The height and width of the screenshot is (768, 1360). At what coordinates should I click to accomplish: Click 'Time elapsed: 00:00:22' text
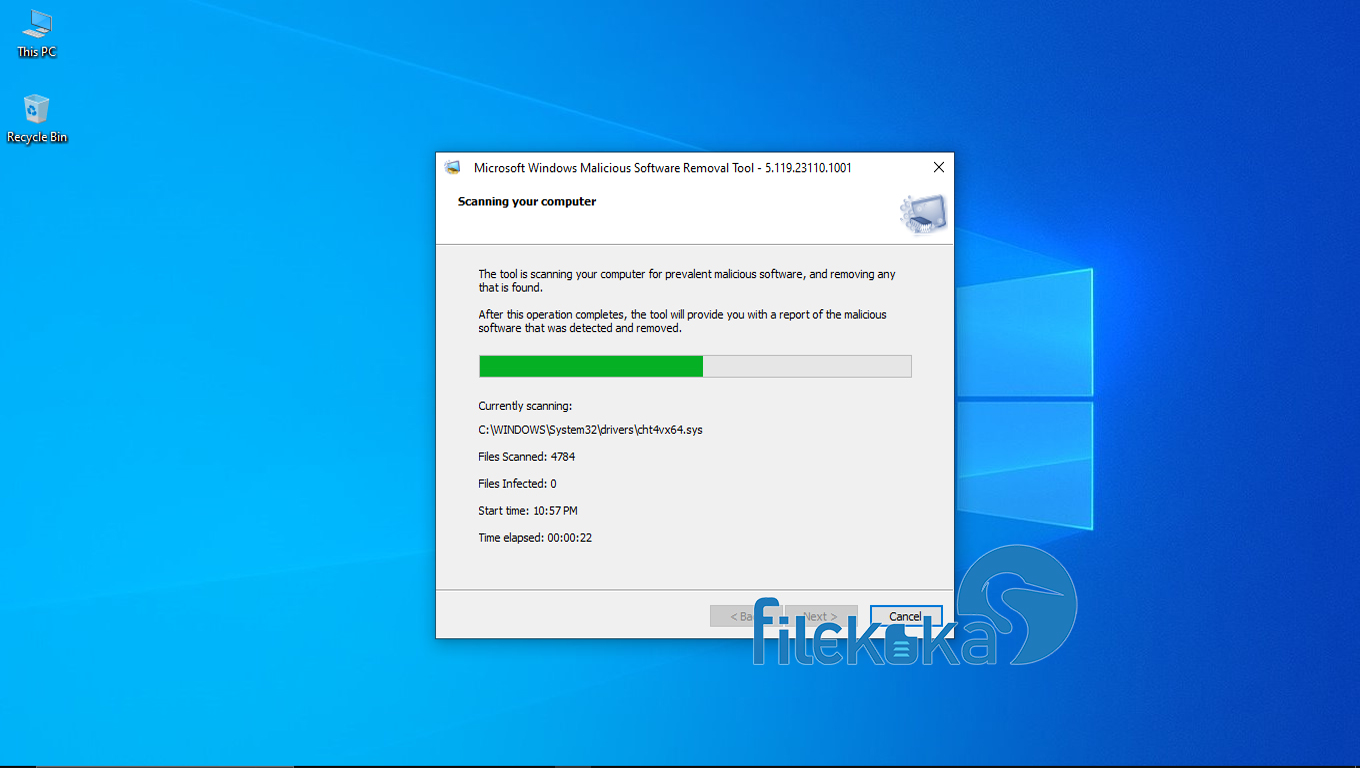pyautogui.click(x=535, y=538)
